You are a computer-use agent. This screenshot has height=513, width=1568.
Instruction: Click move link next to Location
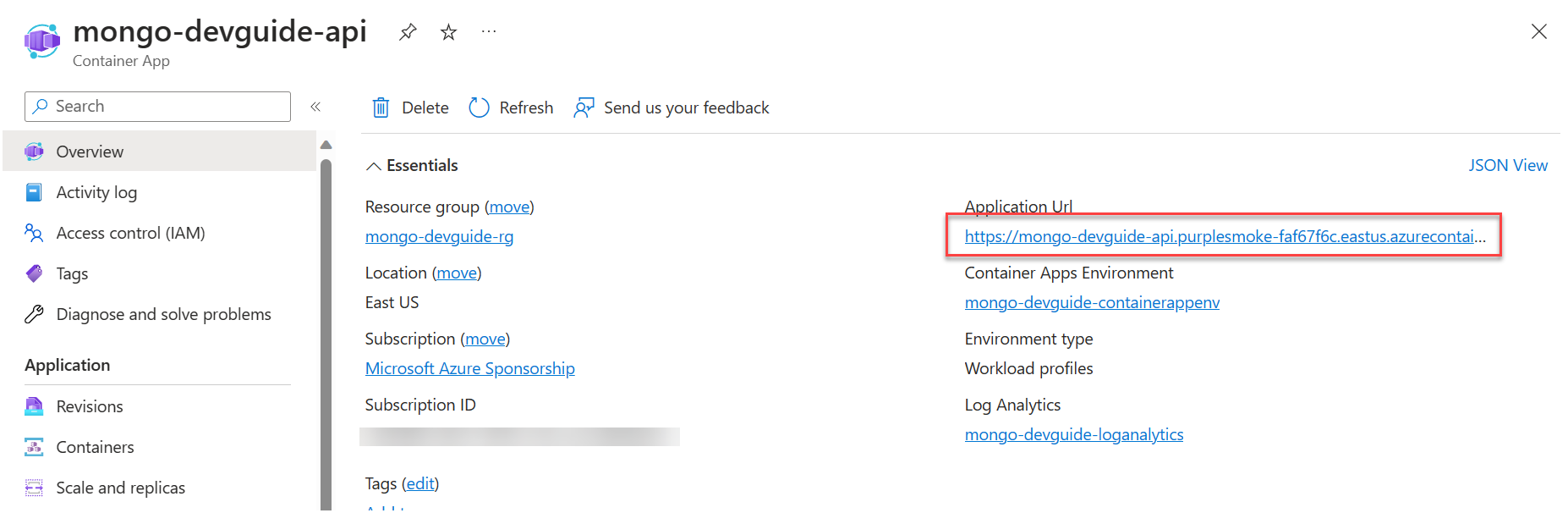pyautogui.click(x=457, y=273)
